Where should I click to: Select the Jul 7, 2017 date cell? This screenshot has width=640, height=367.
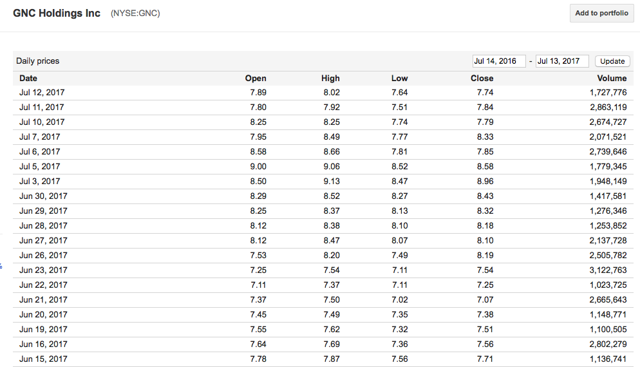39,137
